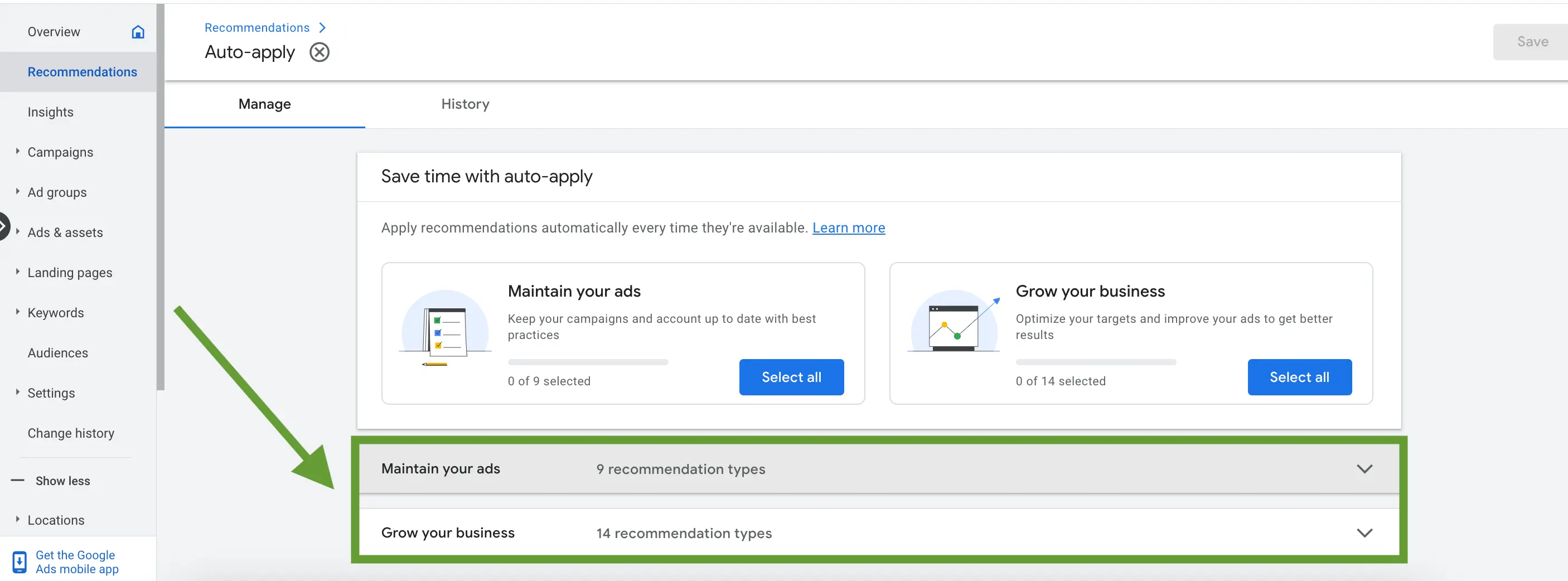Expand the Ads & assets sidebar section

[x=18, y=231]
